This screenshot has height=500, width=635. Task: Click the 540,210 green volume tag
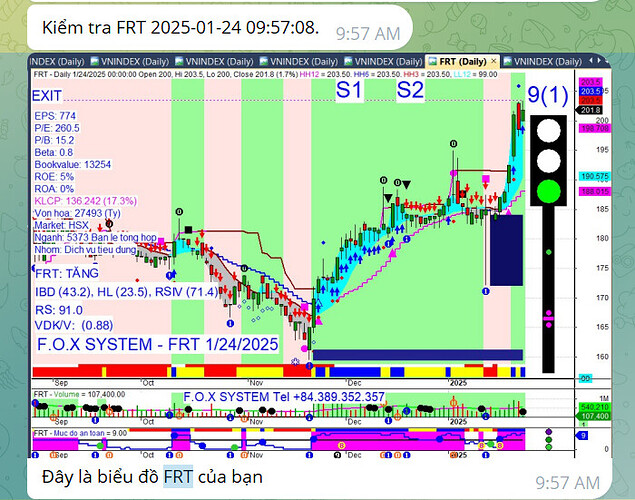tap(594, 407)
